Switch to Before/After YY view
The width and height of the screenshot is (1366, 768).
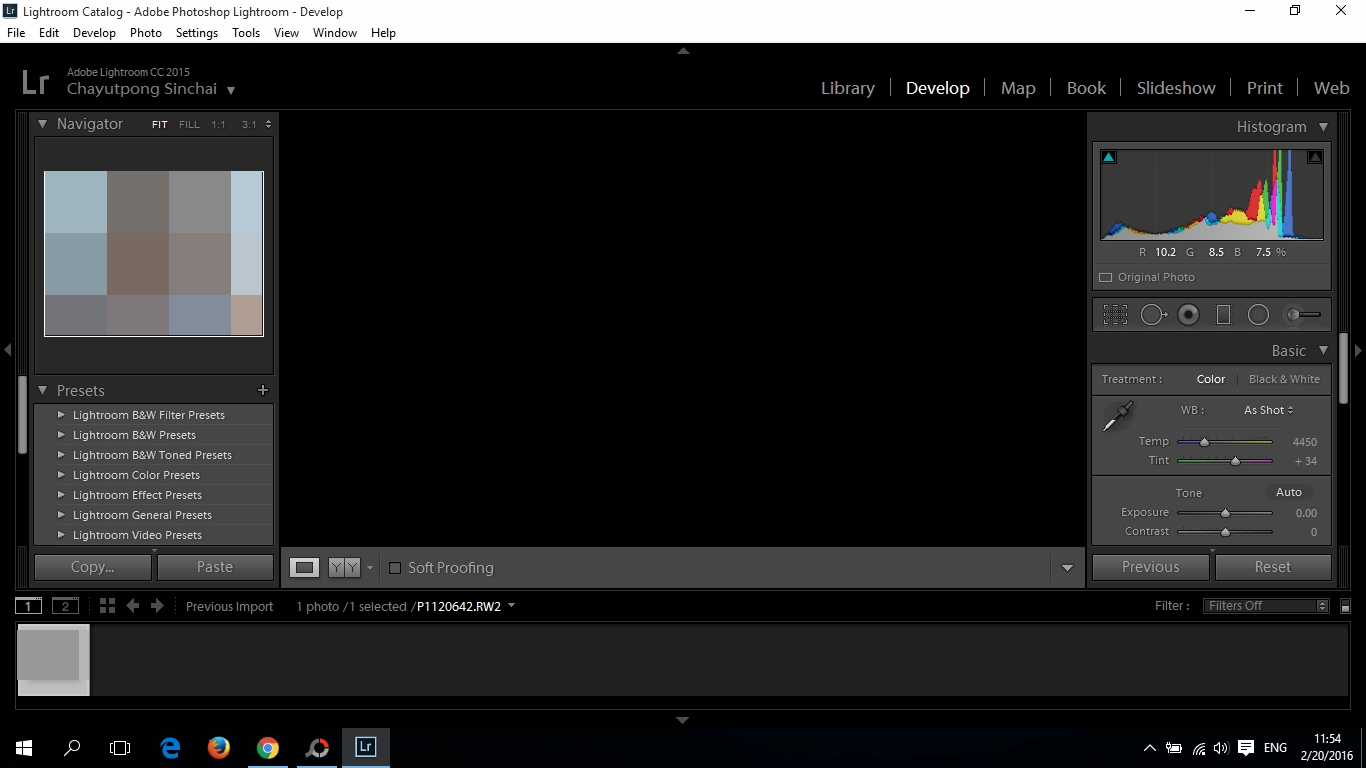pos(344,567)
